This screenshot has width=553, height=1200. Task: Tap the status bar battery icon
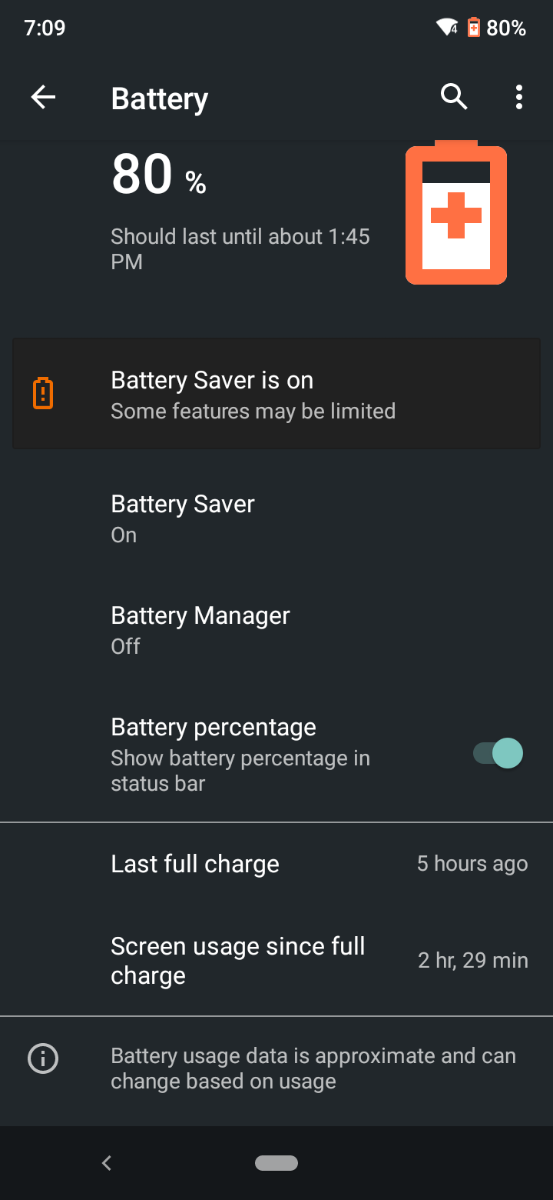(473, 28)
